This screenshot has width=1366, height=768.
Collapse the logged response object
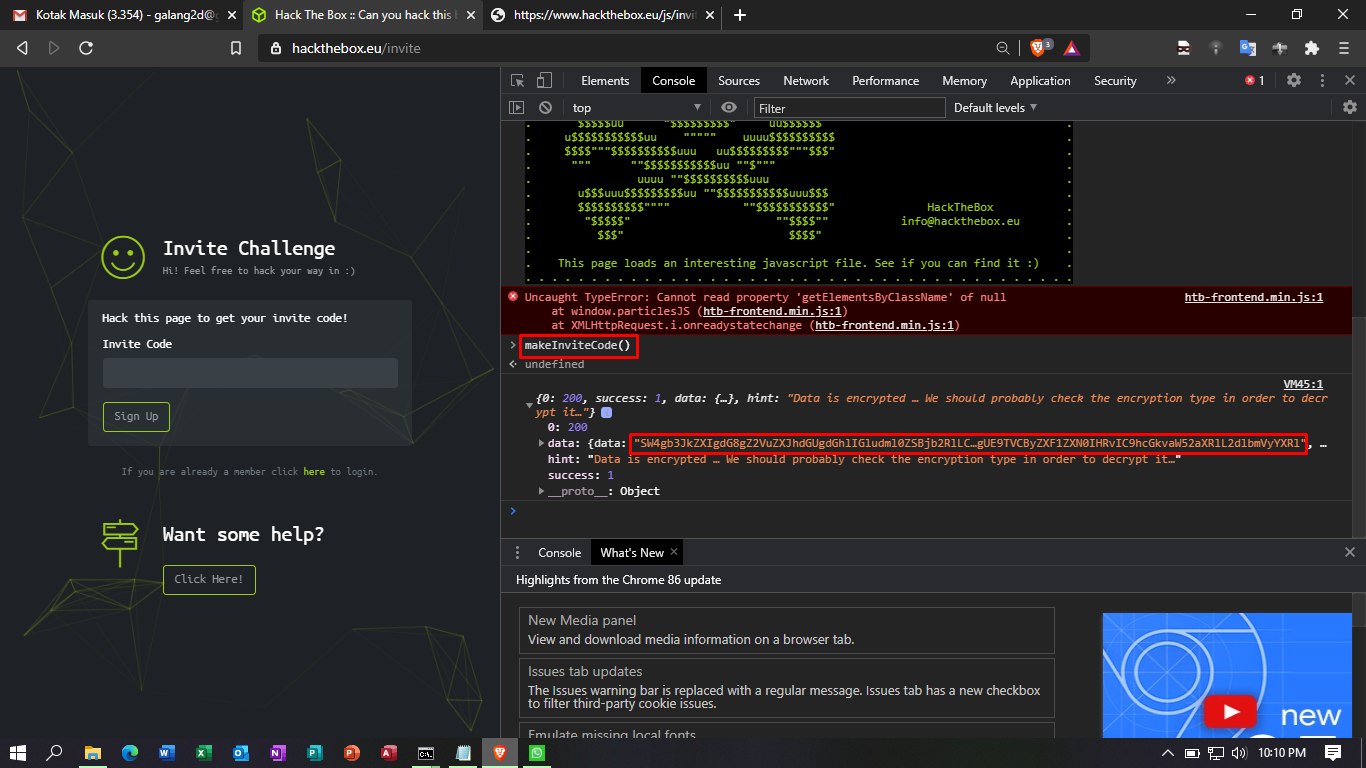[x=529, y=406]
